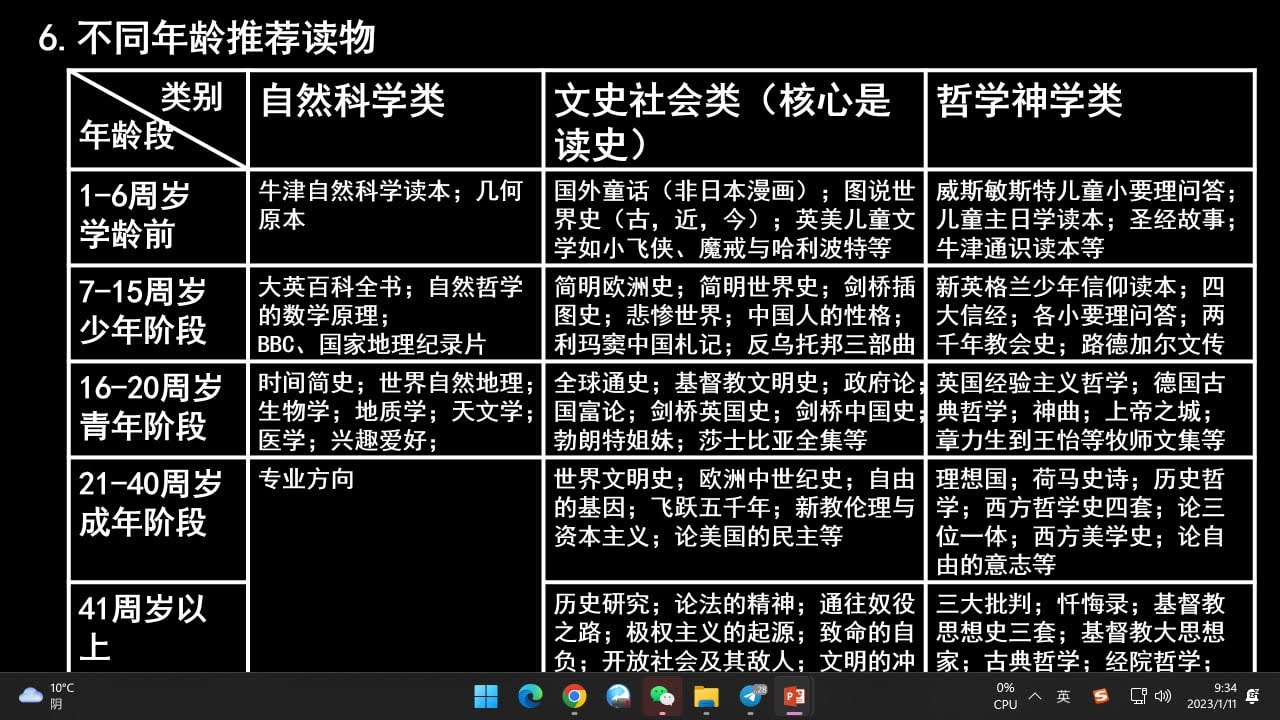This screenshot has width=1280, height=720.
Task: Open Google Chrome from the taskbar
Action: click(x=574, y=696)
